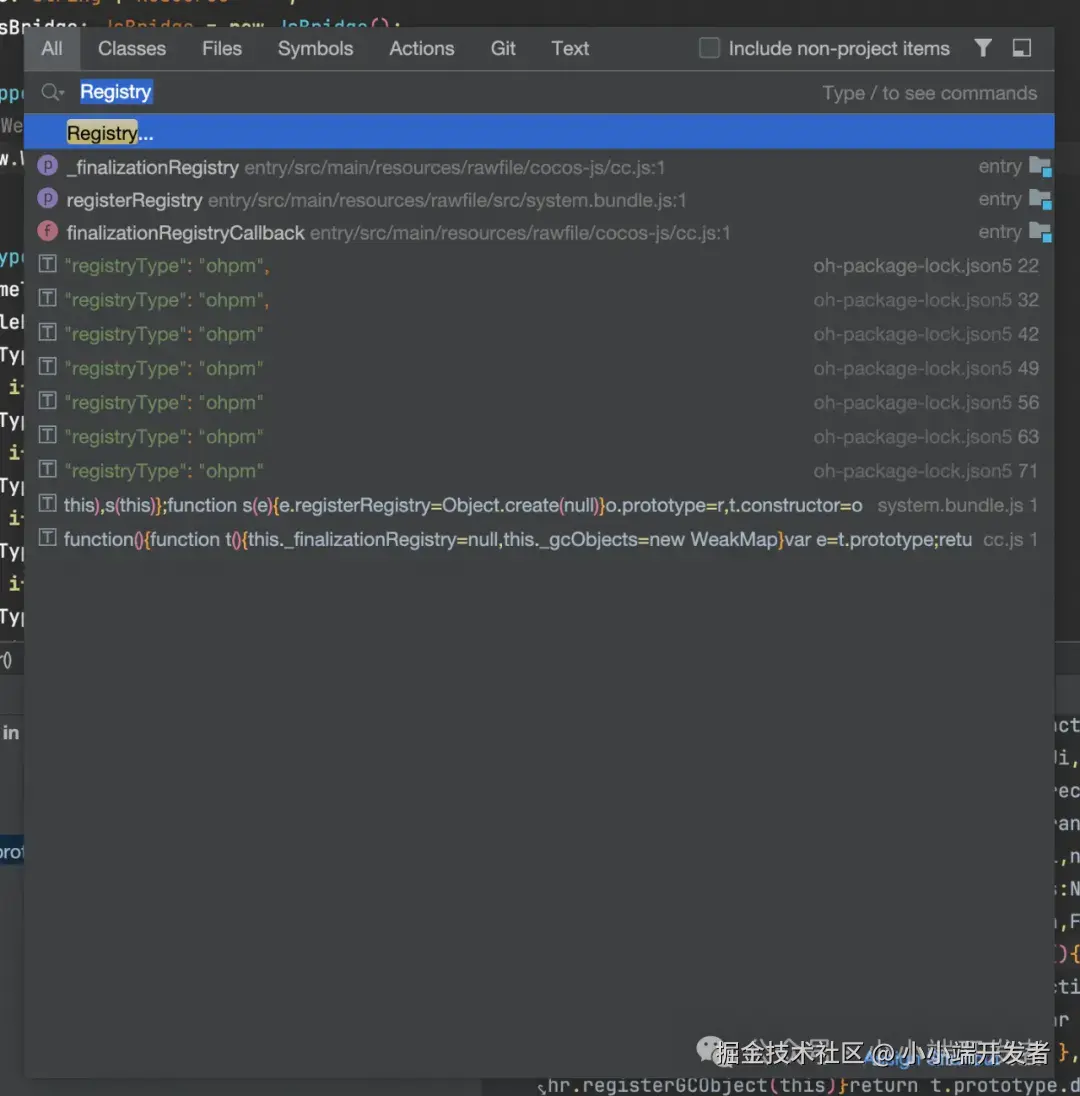Open cc.js _finalizationRegistry text match

pos(539,540)
